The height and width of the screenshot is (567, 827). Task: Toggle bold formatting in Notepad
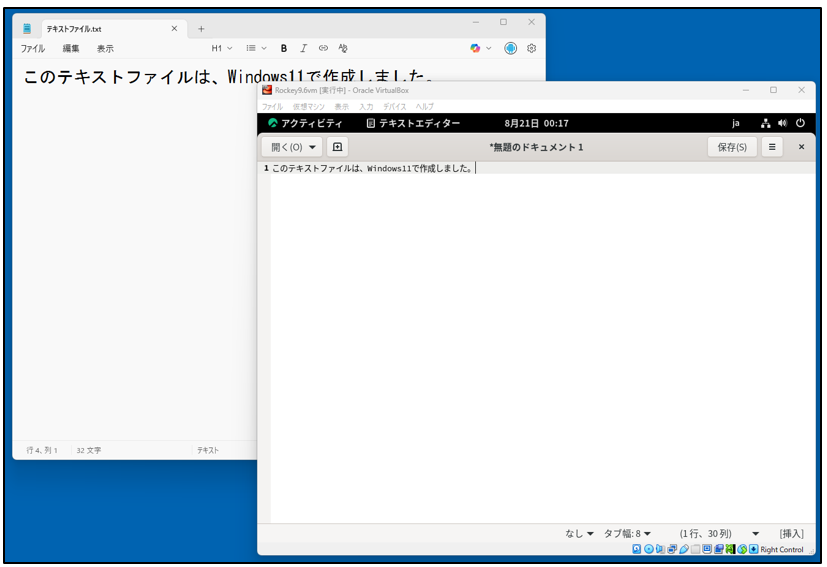coord(284,48)
